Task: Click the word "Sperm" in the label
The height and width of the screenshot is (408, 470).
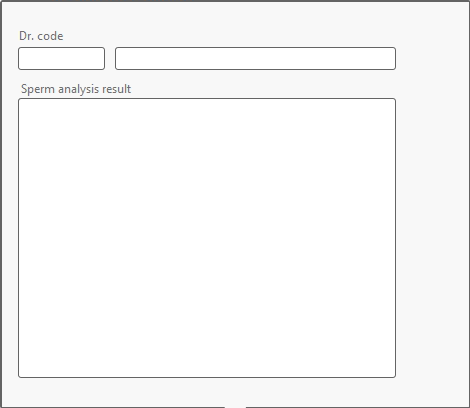Action: [x=38, y=89]
